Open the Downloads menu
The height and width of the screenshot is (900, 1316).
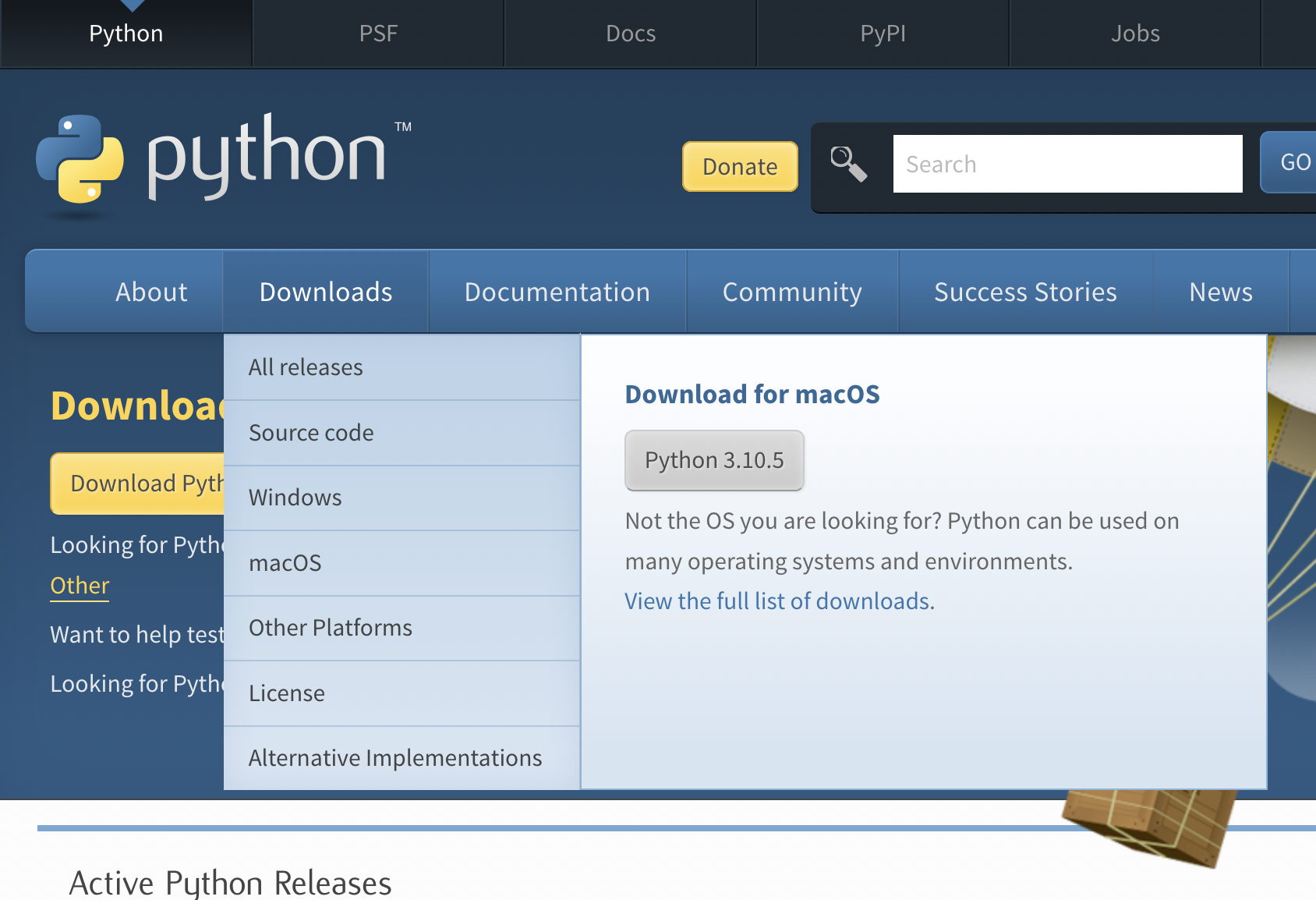[326, 292]
